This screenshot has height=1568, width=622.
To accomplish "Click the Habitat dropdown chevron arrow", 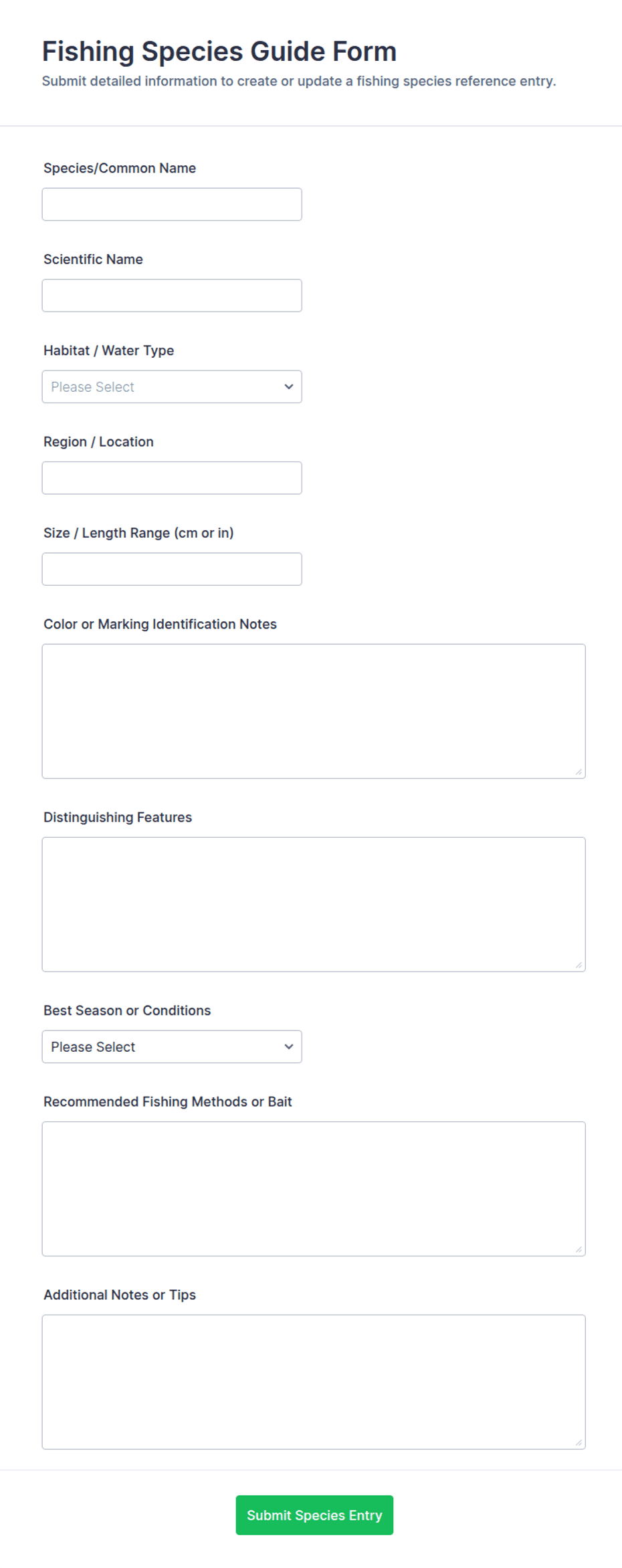I will tap(289, 386).
